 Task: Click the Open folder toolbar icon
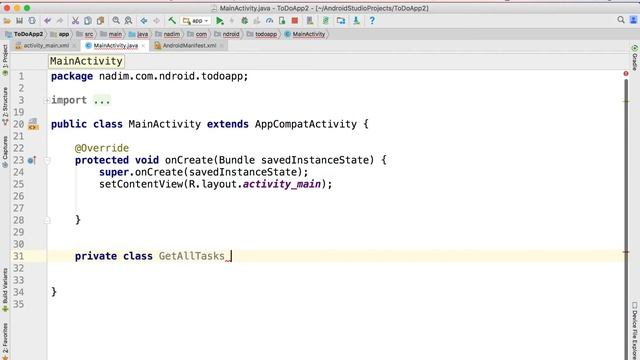click(7, 21)
